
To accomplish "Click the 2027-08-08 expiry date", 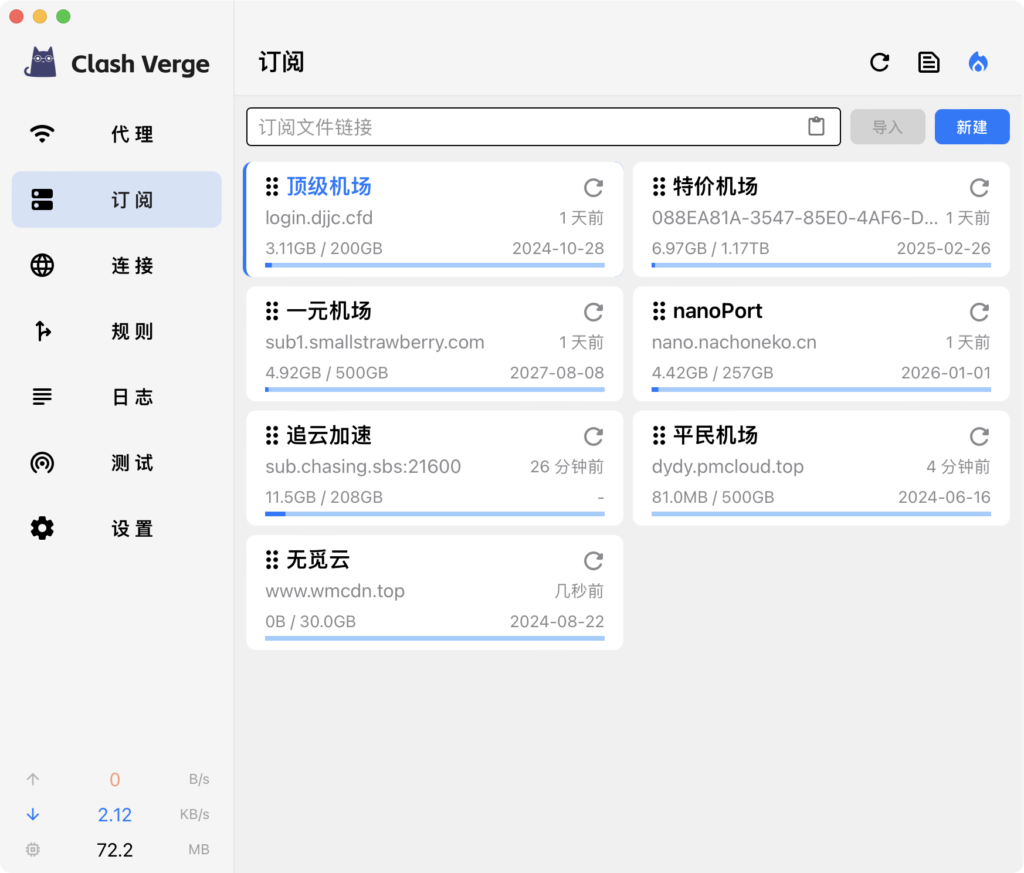I will coord(557,373).
